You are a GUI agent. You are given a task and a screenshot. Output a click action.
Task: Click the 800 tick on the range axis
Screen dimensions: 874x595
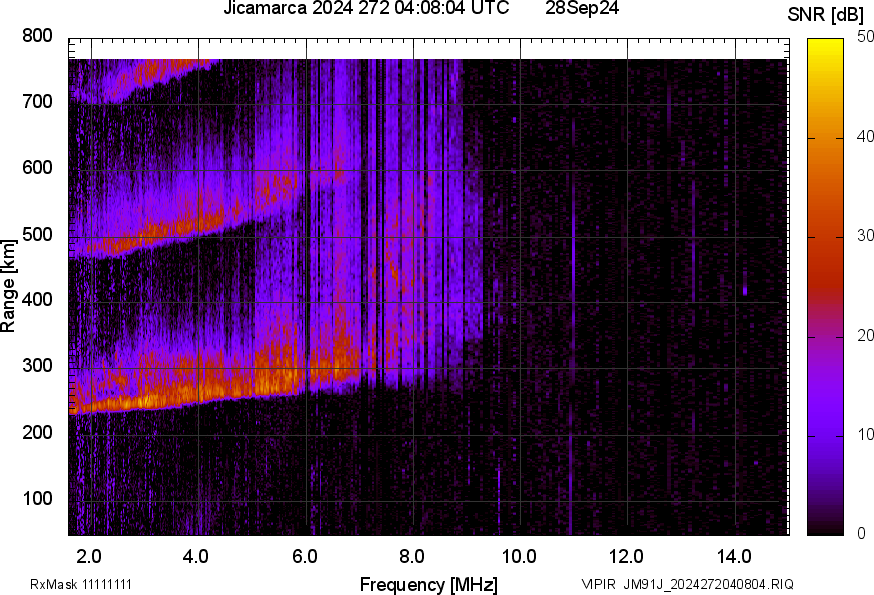(37, 36)
